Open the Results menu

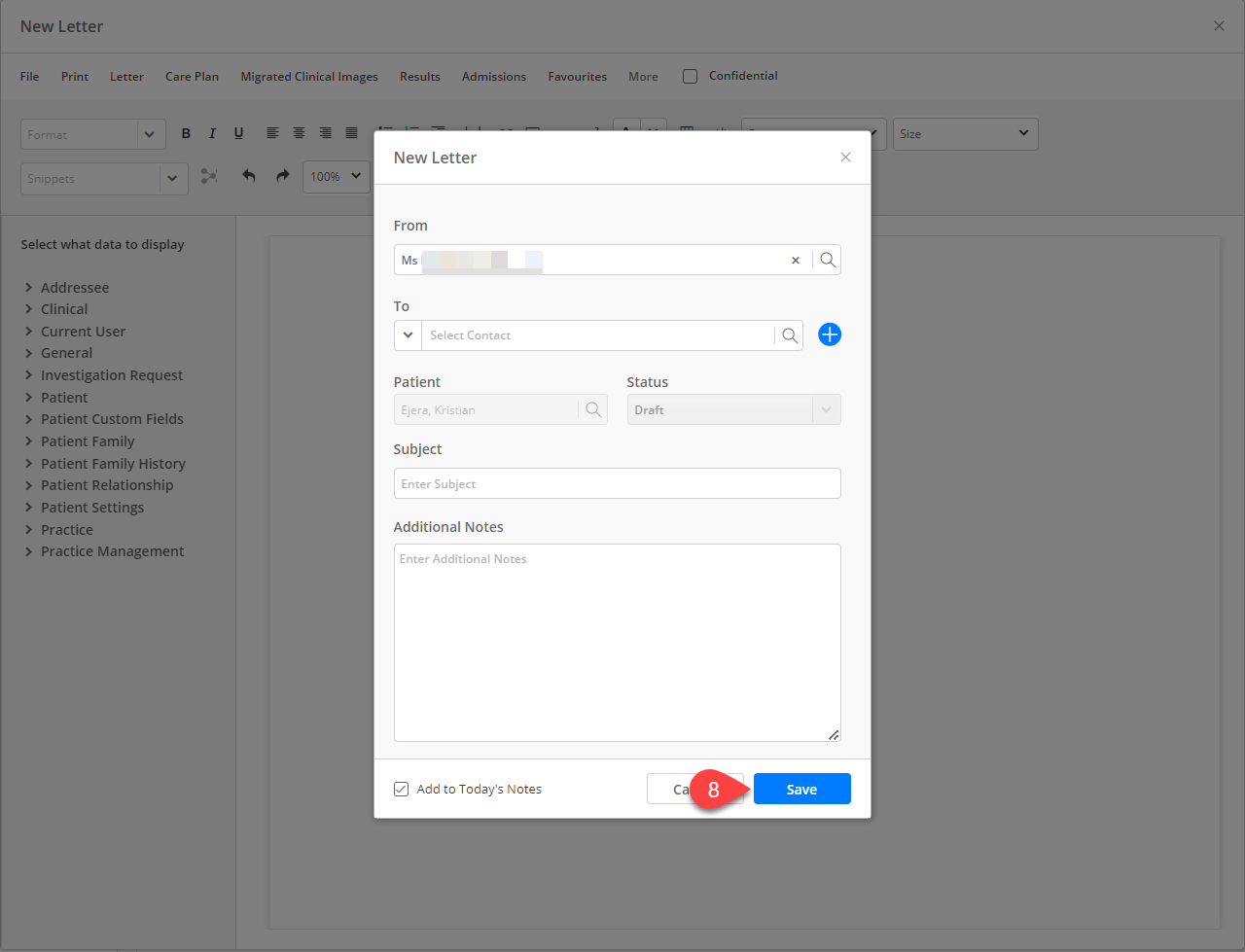pyautogui.click(x=420, y=77)
